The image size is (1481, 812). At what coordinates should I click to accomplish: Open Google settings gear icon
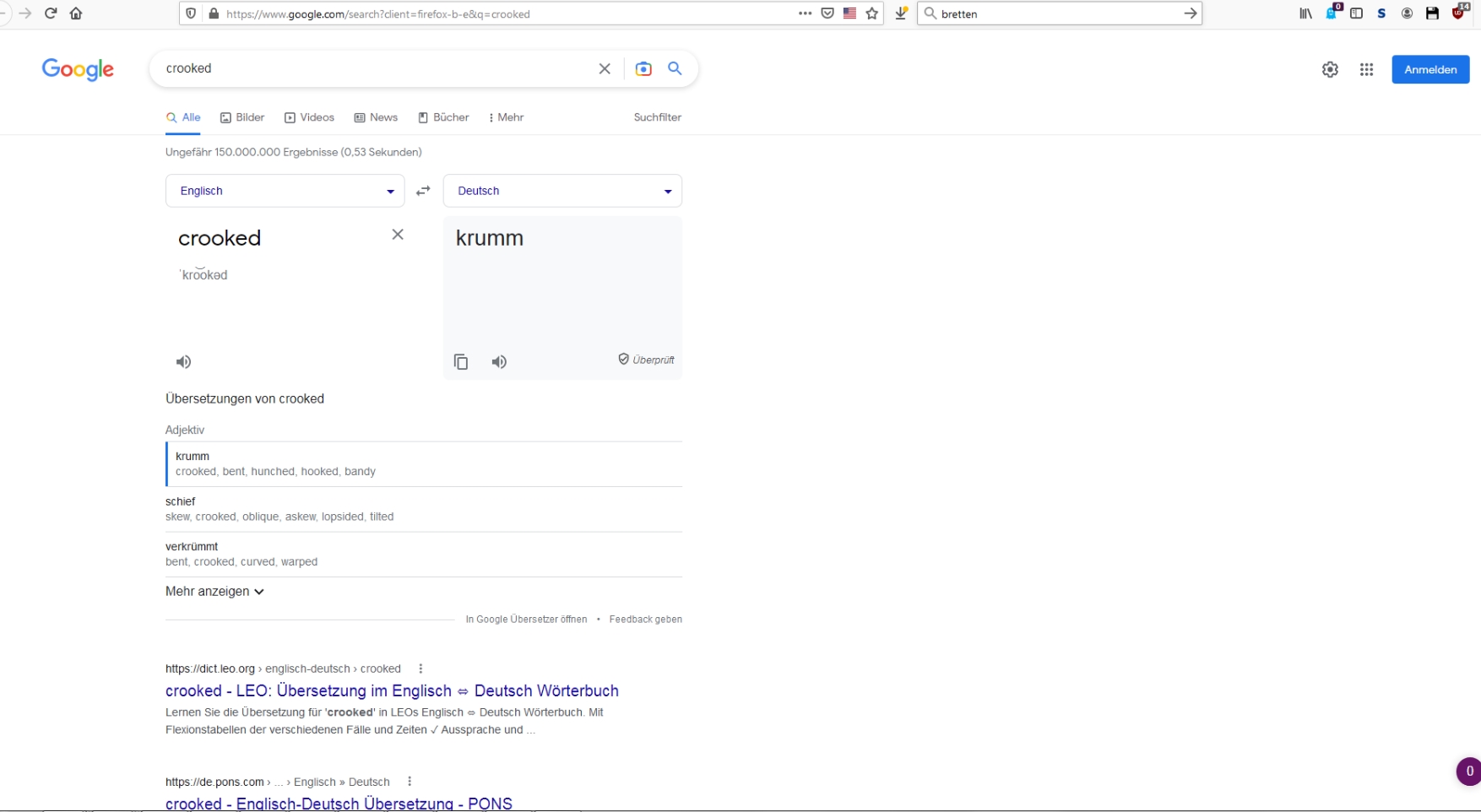[x=1330, y=70]
